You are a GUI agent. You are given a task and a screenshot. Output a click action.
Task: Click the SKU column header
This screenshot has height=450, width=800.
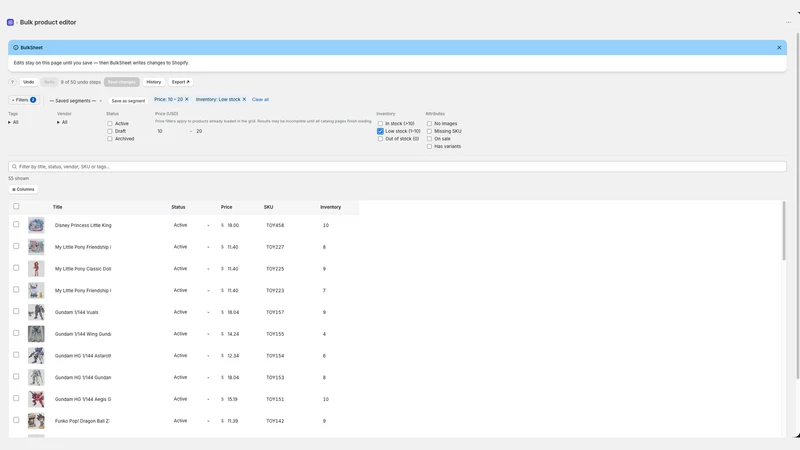coord(268,207)
